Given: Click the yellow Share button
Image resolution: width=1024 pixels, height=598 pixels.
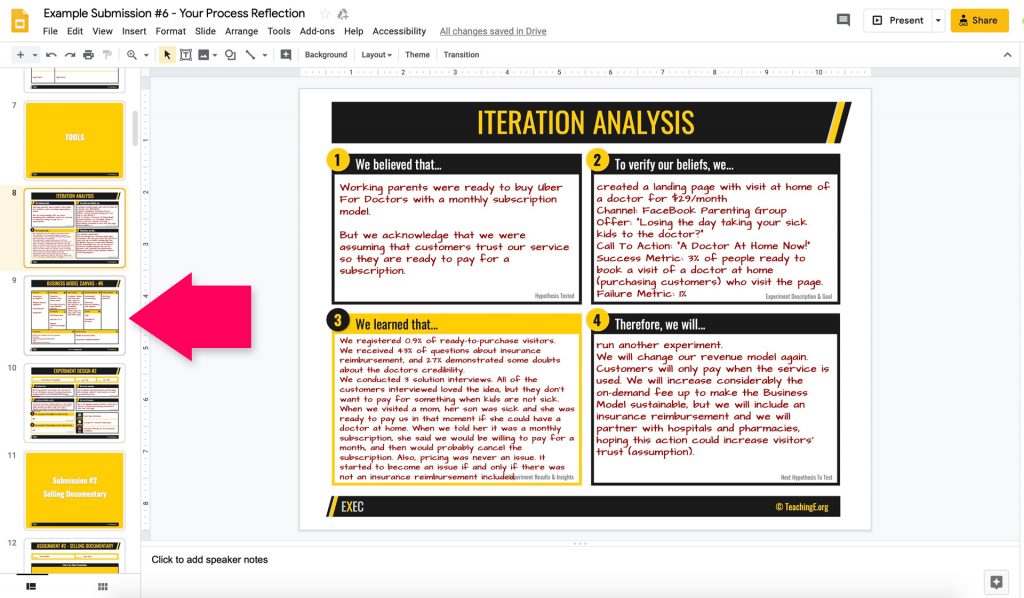Looking at the screenshot, I should coord(978,20).
